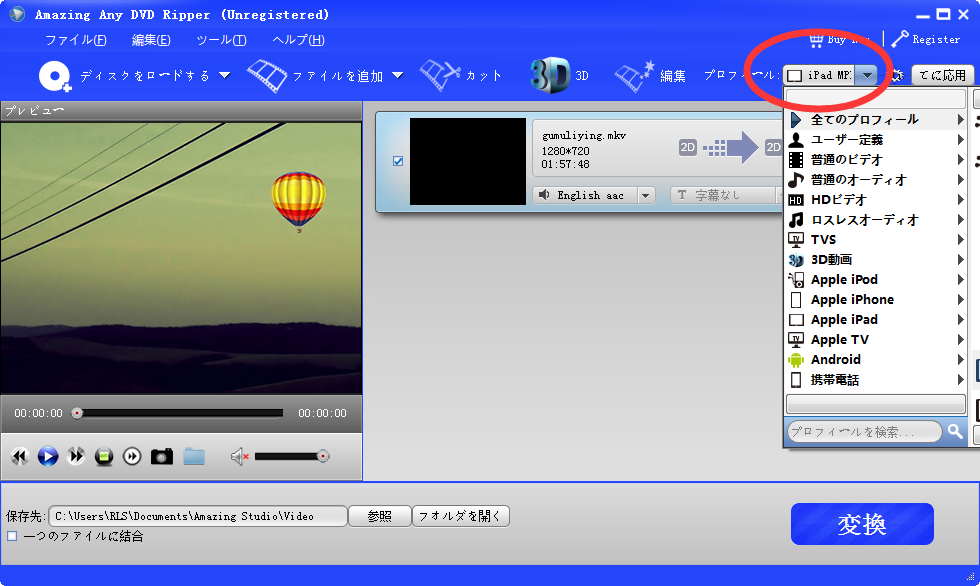Select the ユーザー定義 category
This screenshot has height=586, width=980.
click(x=876, y=139)
